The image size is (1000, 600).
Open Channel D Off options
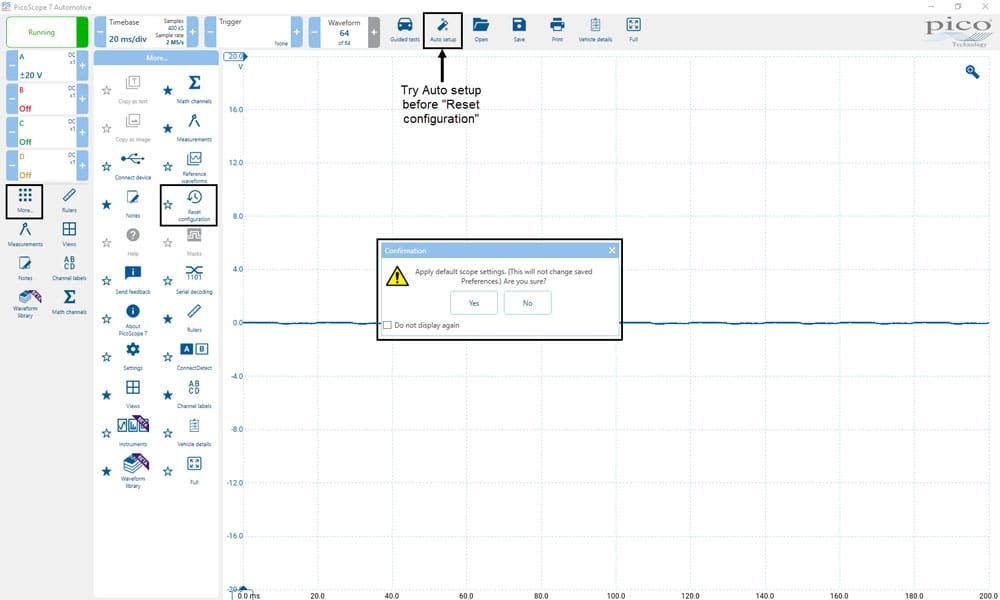click(x=47, y=165)
